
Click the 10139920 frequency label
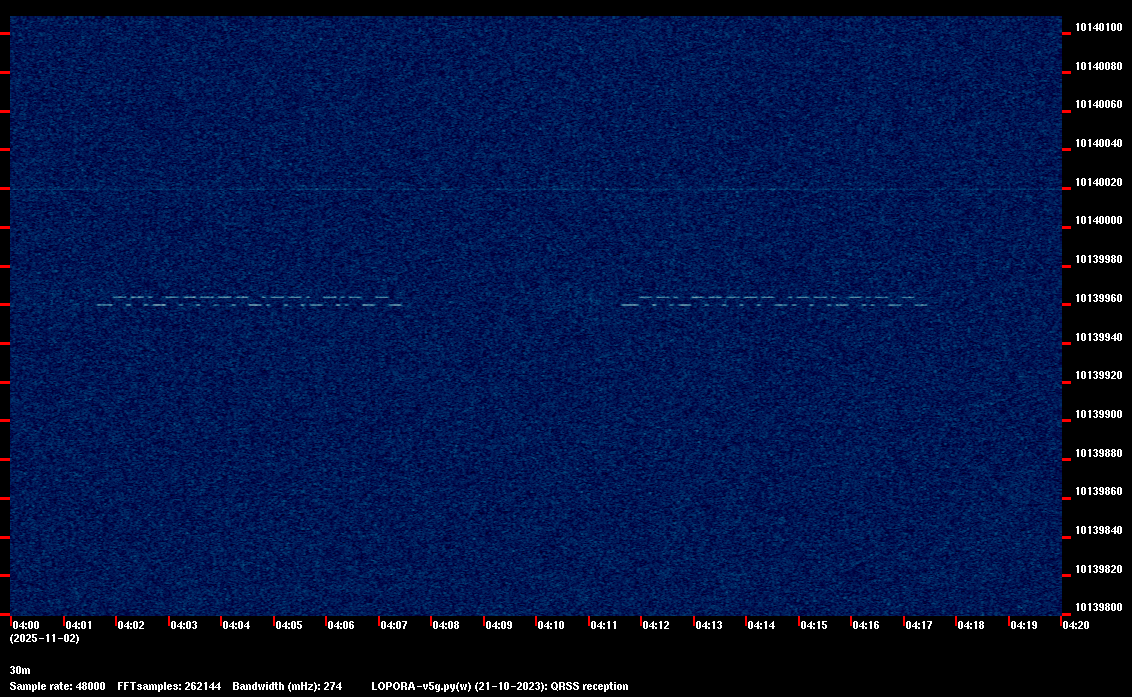click(1099, 376)
